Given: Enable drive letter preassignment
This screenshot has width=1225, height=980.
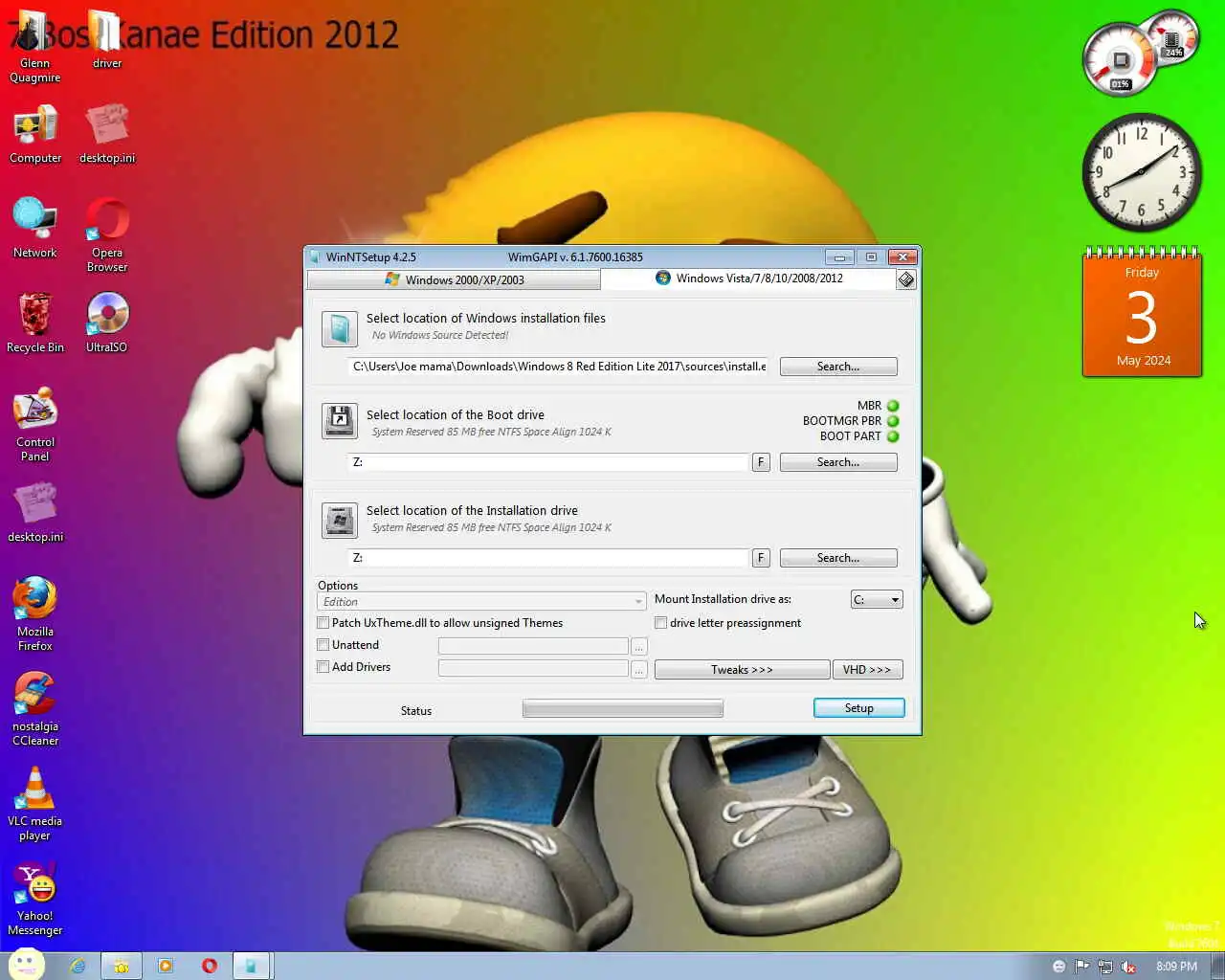Looking at the screenshot, I should 660,623.
